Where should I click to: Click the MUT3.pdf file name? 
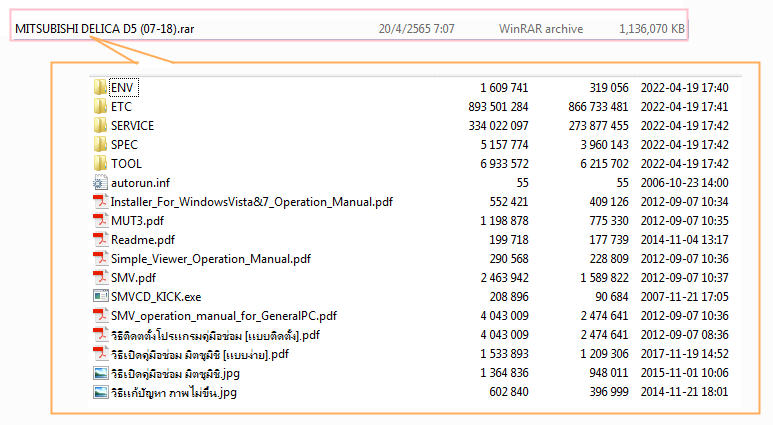pyautogui.click(x=137, y=221)
